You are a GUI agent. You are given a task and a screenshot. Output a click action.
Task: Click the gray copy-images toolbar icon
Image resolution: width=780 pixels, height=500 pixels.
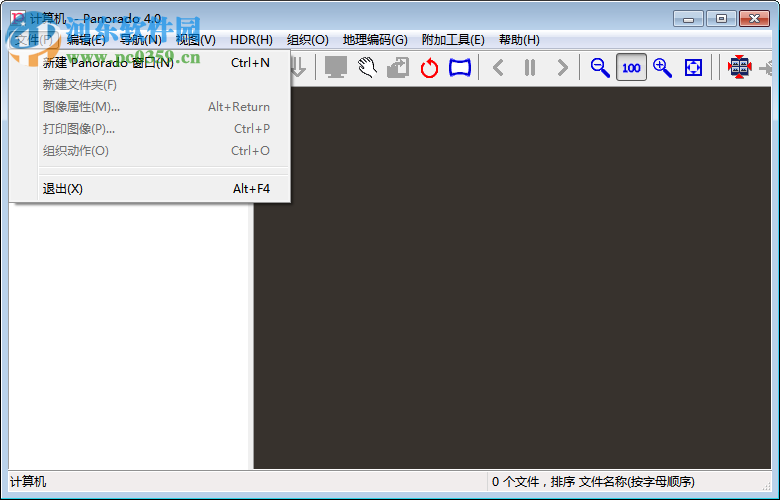pyautogui.click(x=398, y=67)
